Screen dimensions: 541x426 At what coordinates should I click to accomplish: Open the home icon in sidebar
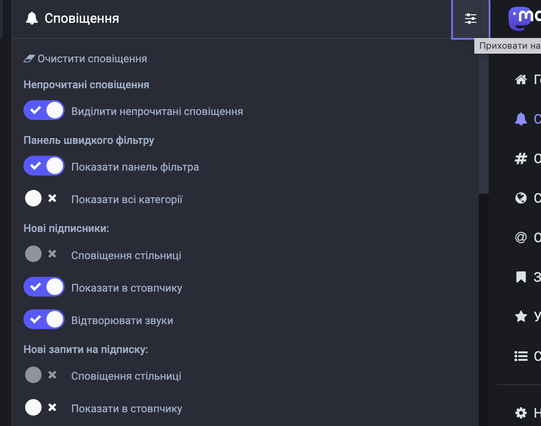521,80
